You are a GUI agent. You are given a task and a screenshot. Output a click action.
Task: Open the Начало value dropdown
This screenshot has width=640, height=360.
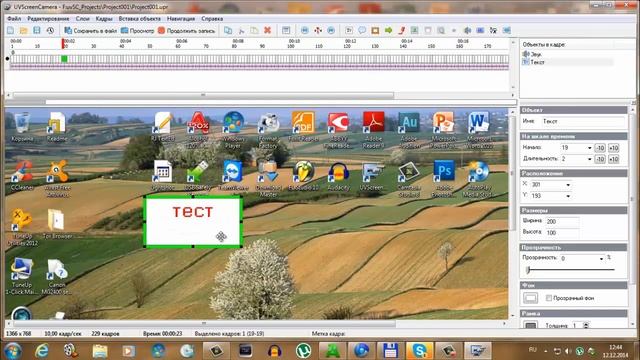pyautogui.click(x=589, y=148)
